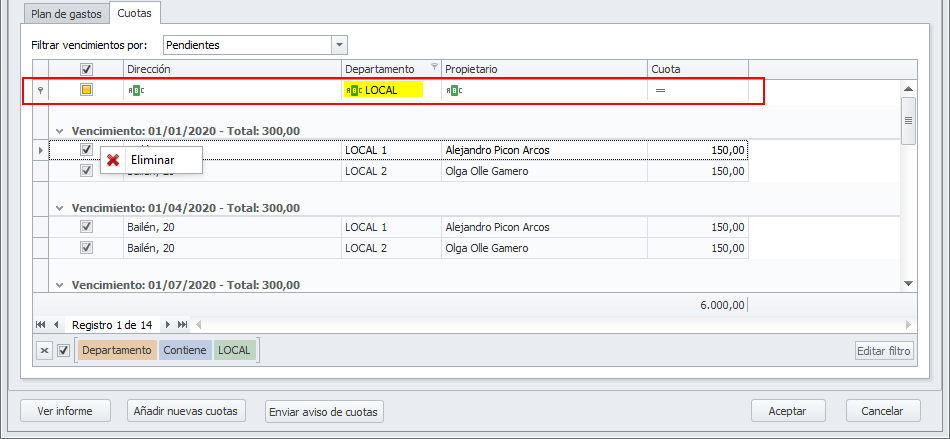Click the filter row pin indicator icon
This screenshot has height=439, width=950.
(41, 91)
